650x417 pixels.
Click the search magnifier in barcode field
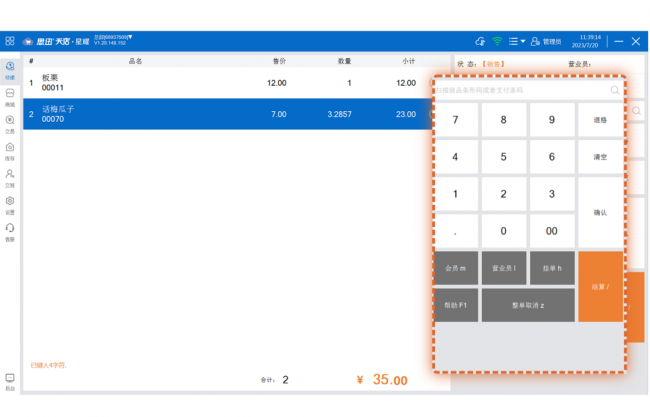615,90
